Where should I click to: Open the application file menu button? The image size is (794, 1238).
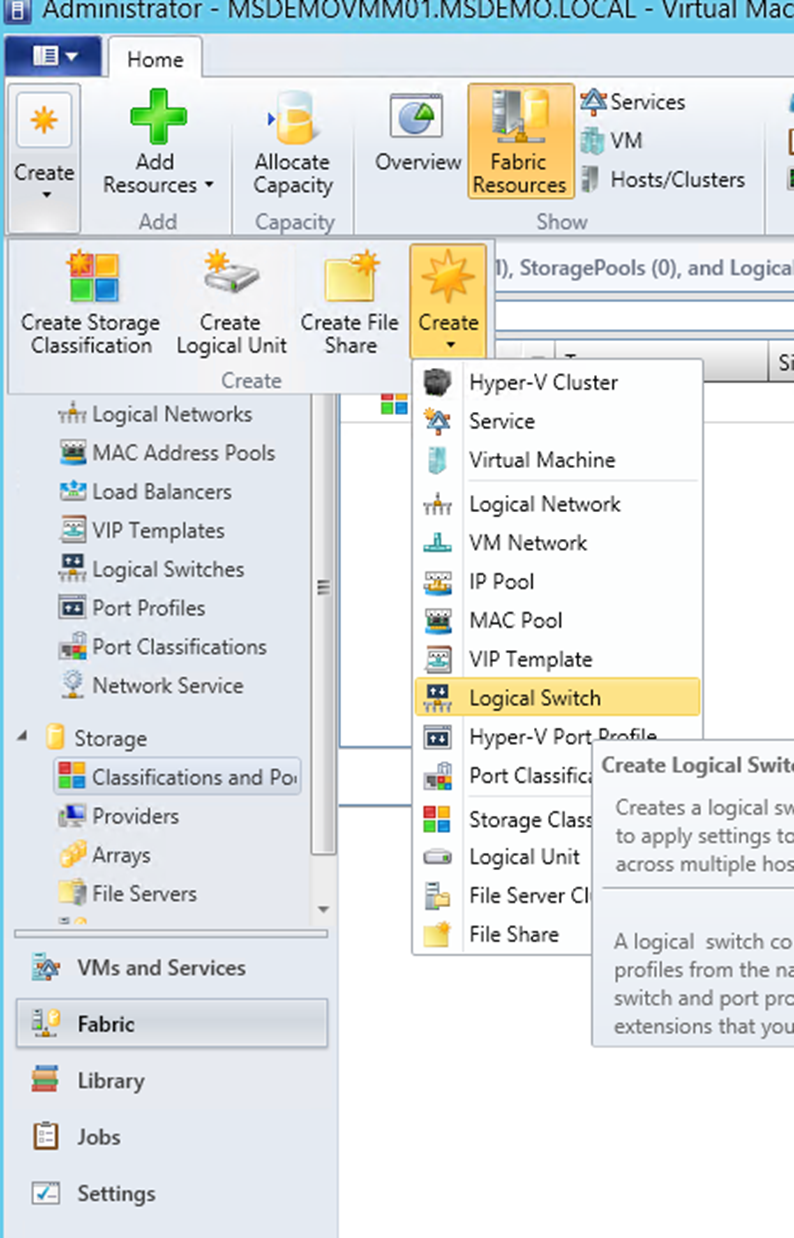point(53,57)
